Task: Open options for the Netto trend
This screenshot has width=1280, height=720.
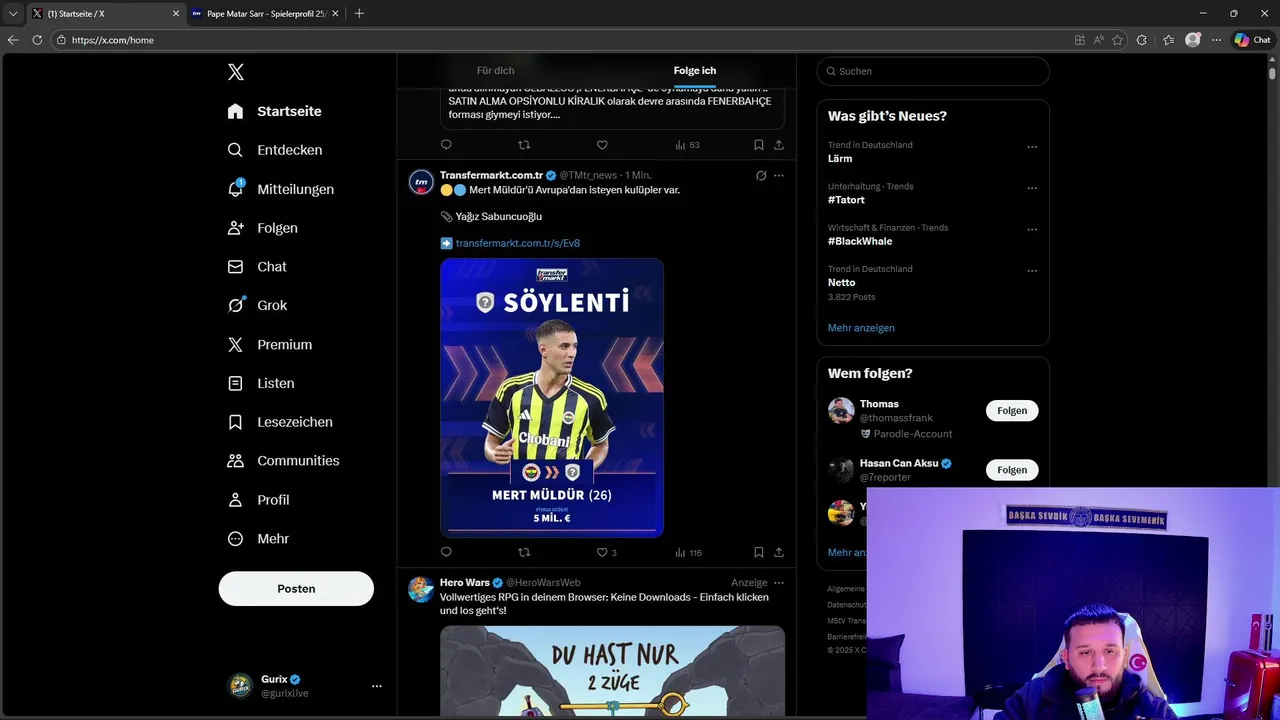Action: pyautogui.click(x=1032, y=271)
